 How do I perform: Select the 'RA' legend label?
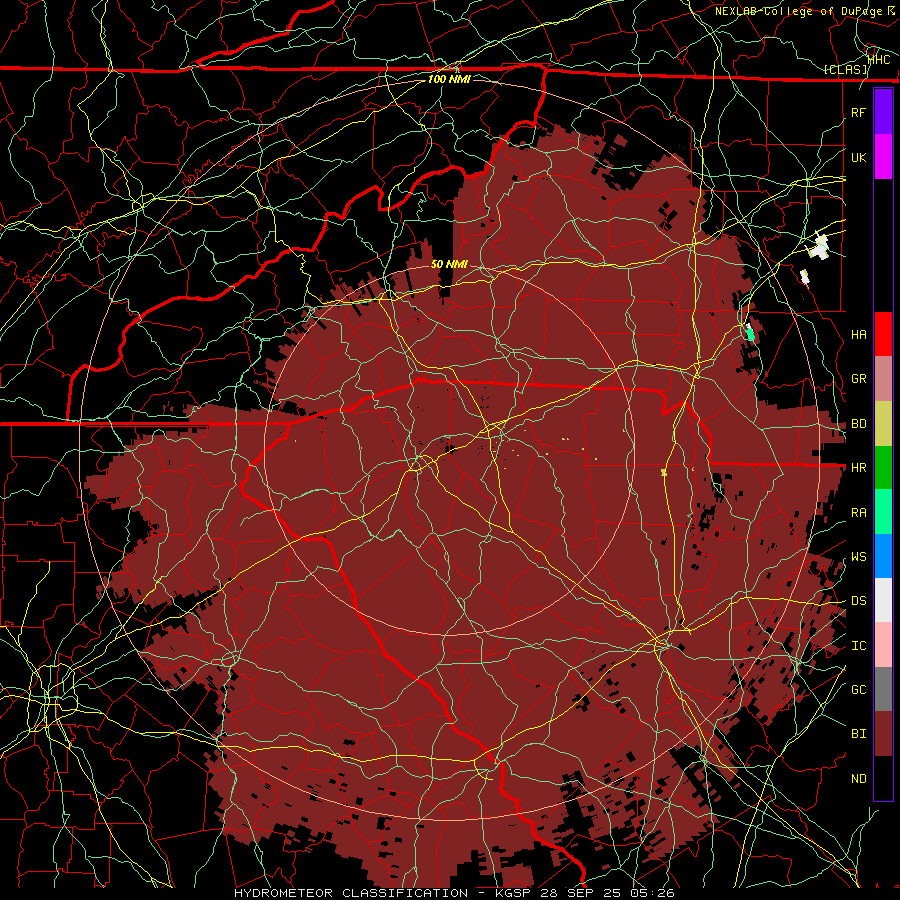click(x=858, y=513)
